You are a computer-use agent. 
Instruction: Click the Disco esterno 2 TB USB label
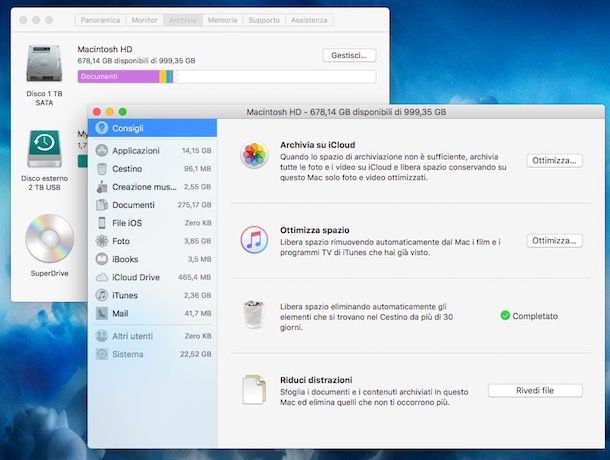coord(44,183)
